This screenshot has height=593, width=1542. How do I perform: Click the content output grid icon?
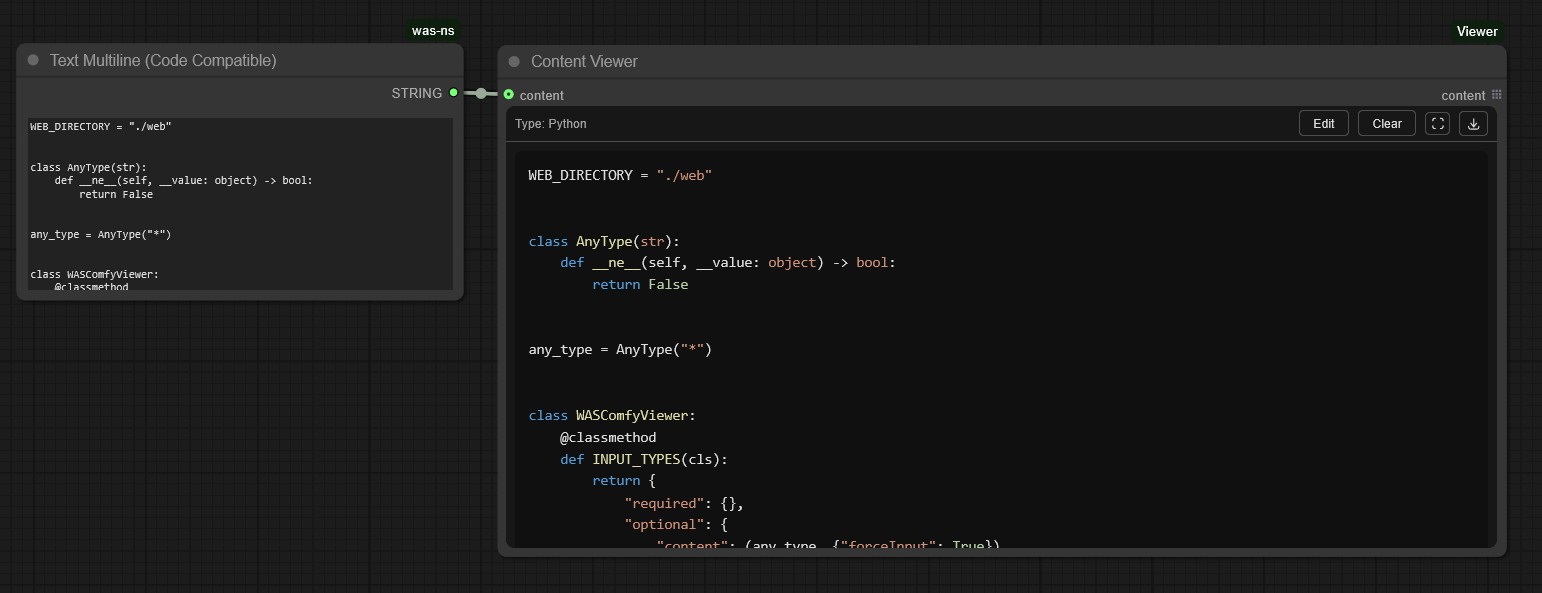(x=1496, y=94)
